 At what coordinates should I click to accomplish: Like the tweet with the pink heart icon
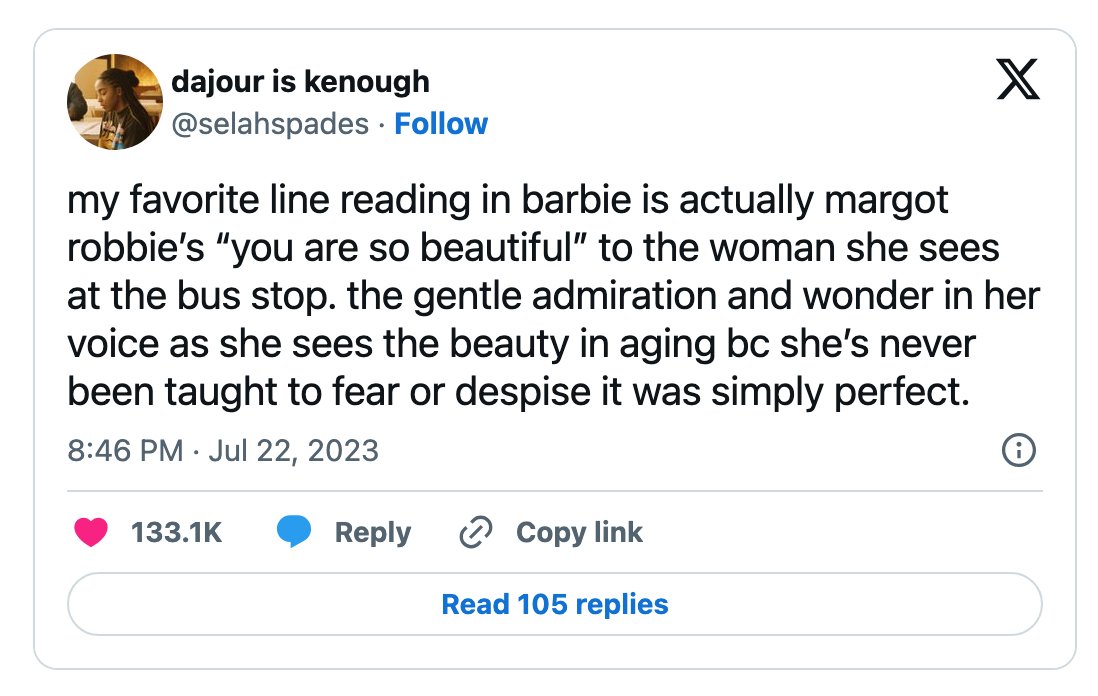coord(91,532)
